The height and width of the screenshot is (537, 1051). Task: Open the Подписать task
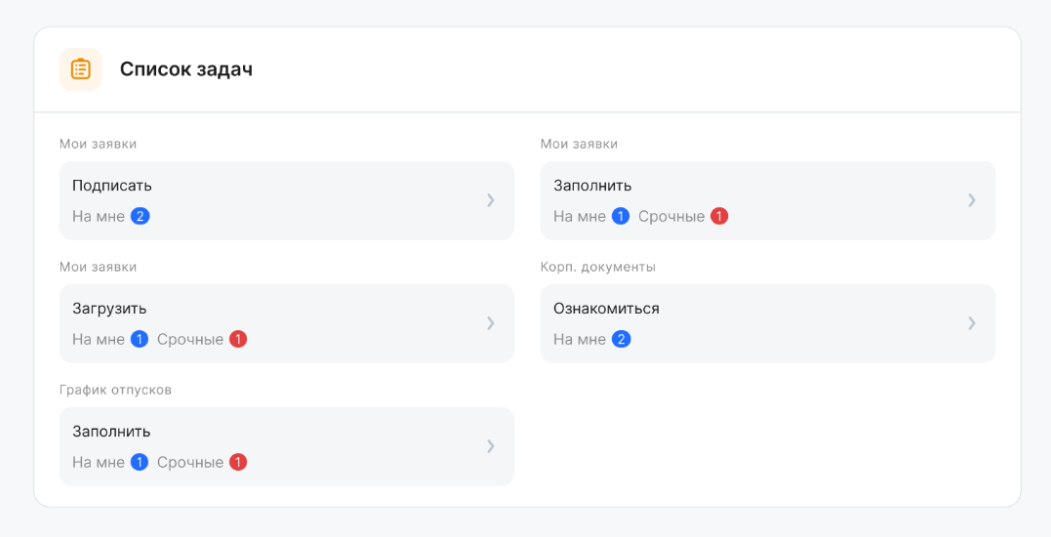click(x=112, y=185)
